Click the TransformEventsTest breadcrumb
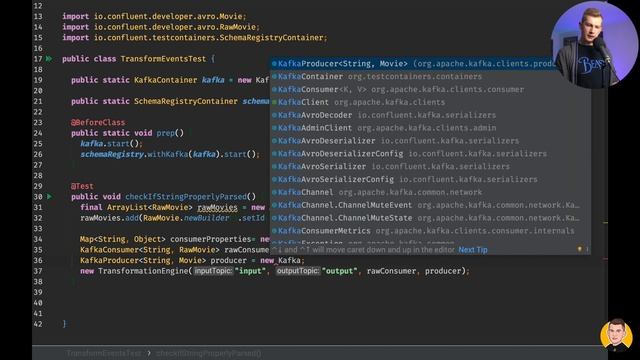This screenshot has height=360, width=640. point(104,353)
